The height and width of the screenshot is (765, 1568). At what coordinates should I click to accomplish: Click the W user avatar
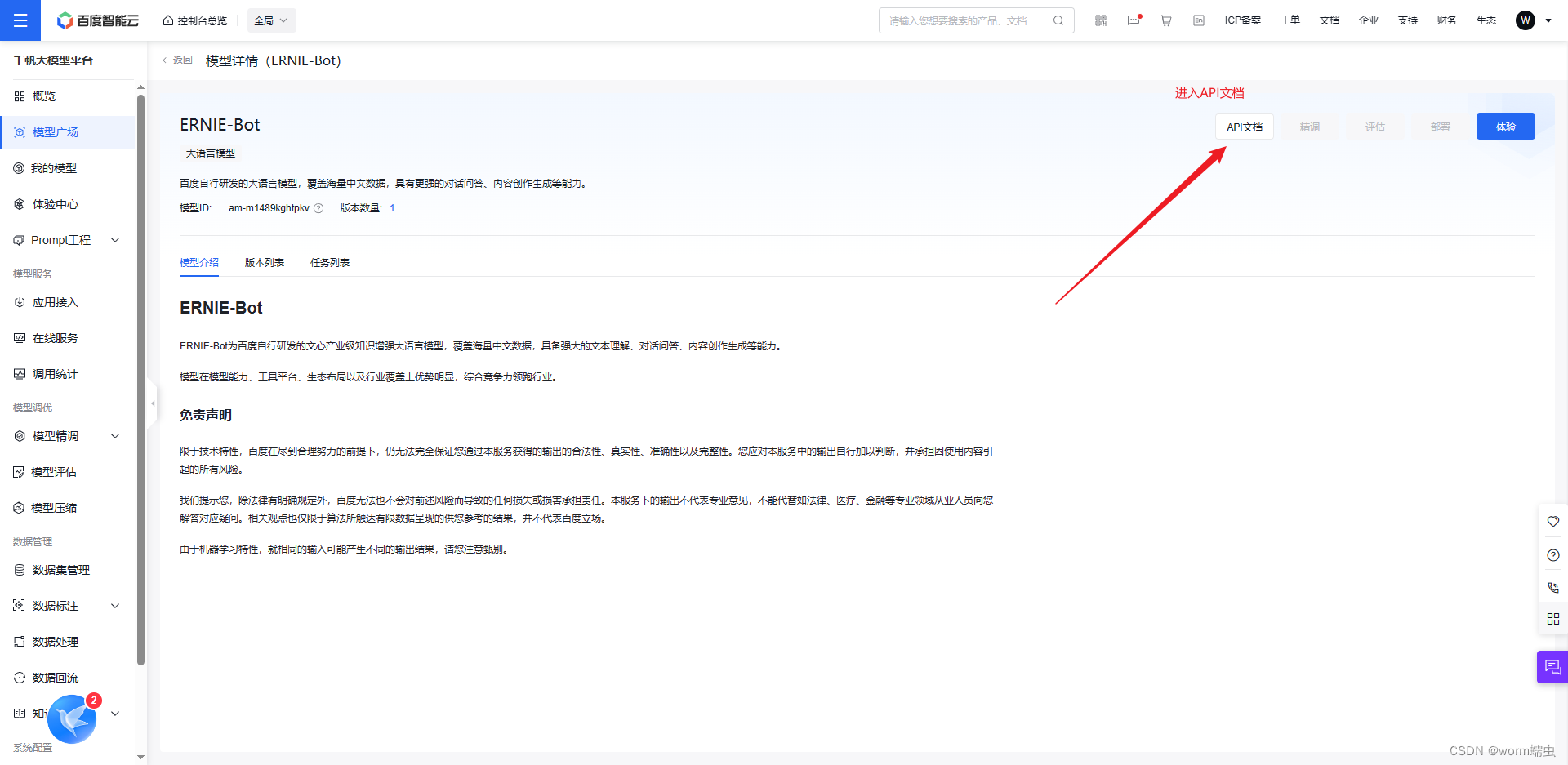pyautogui.click(x=1526, y=20)
